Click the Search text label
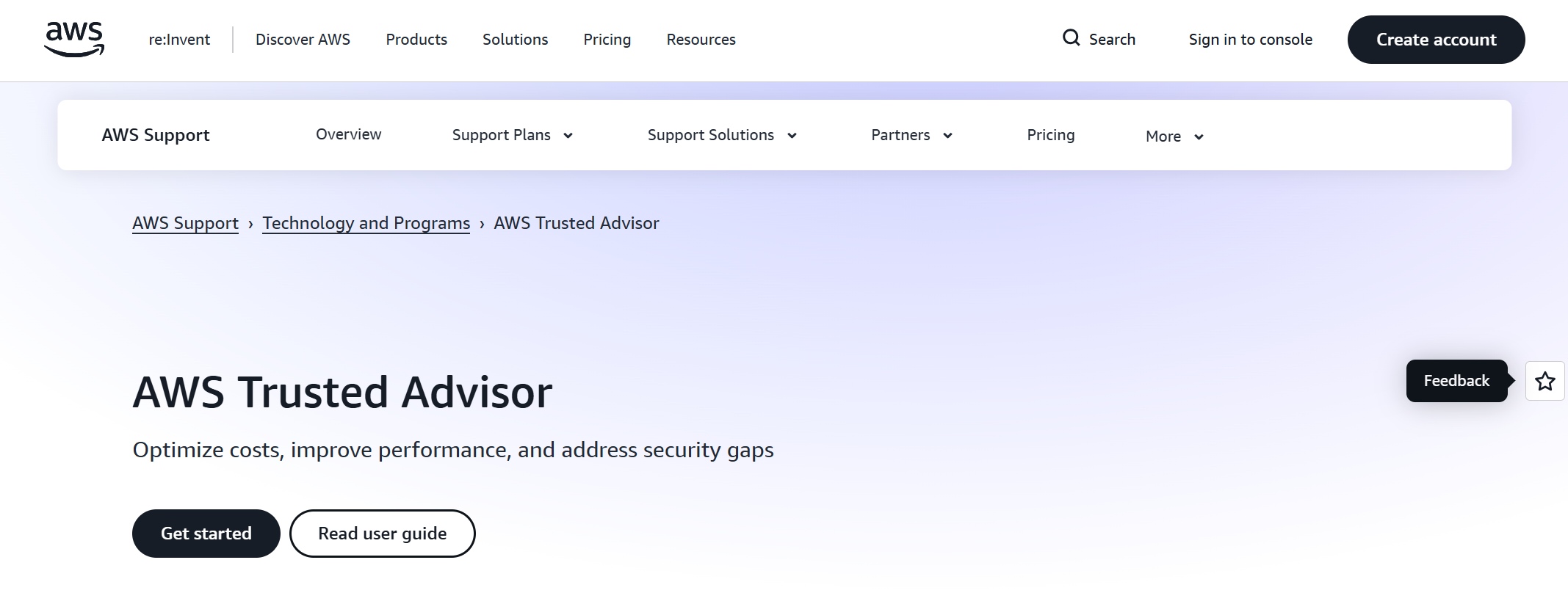 click(1112, 40)
